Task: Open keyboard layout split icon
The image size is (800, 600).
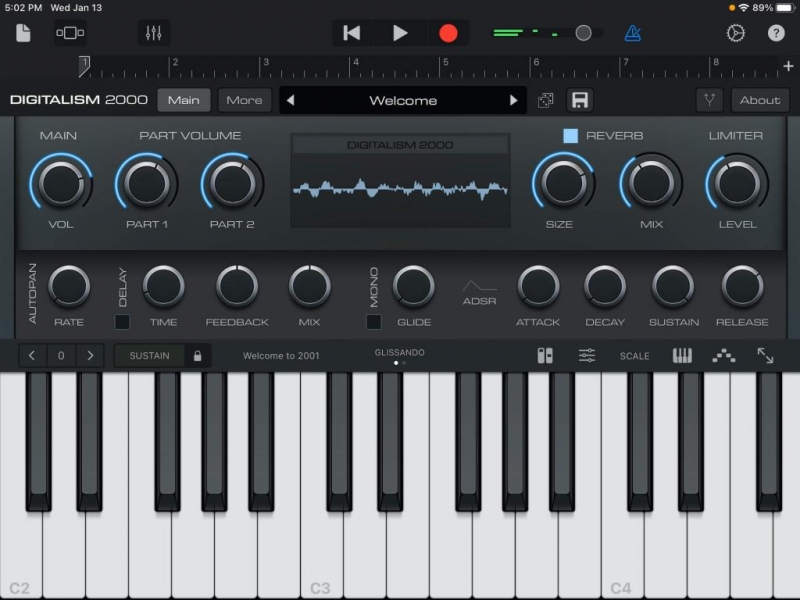Action: pyautogui.click(x=545, y=356)
